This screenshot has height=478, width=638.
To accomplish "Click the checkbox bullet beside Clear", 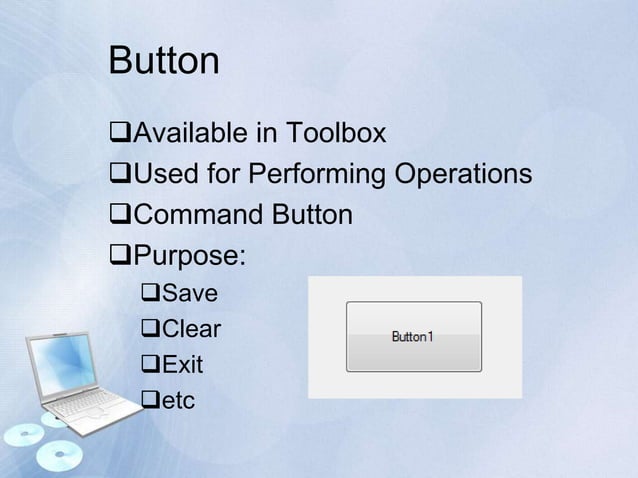I will coord(151,328).
